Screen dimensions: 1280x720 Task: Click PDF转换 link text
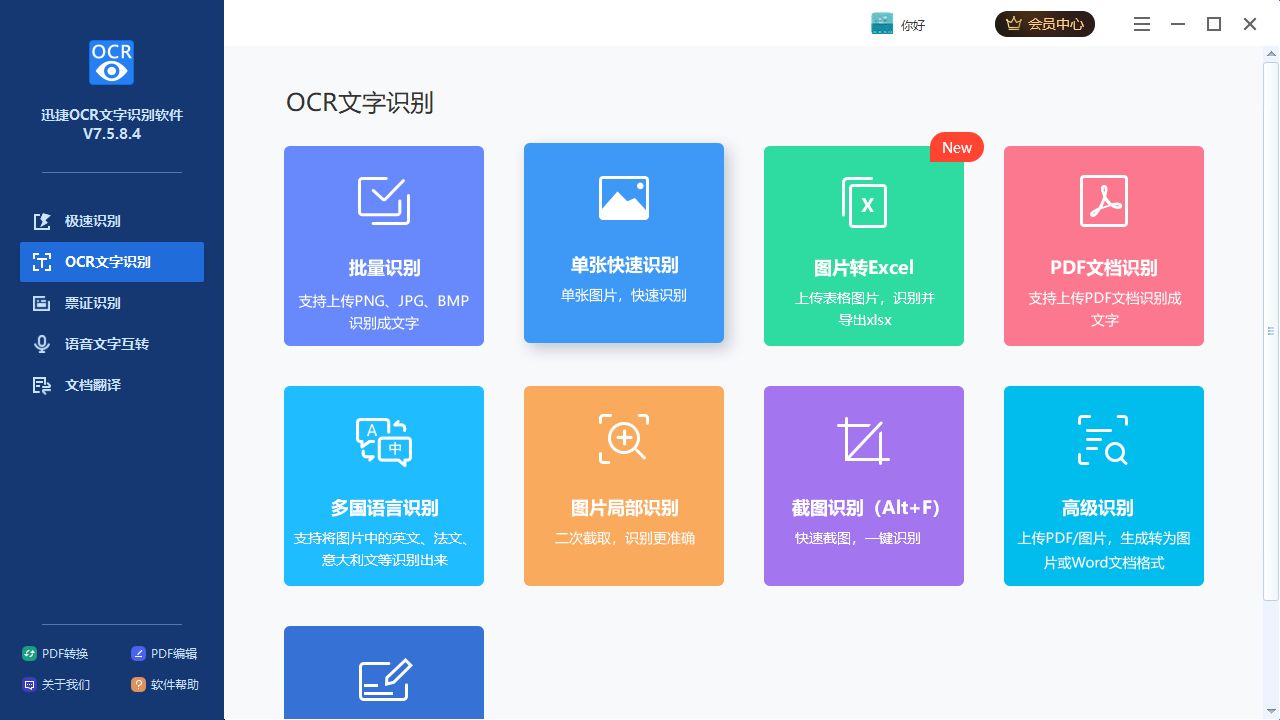pos(65,654)
